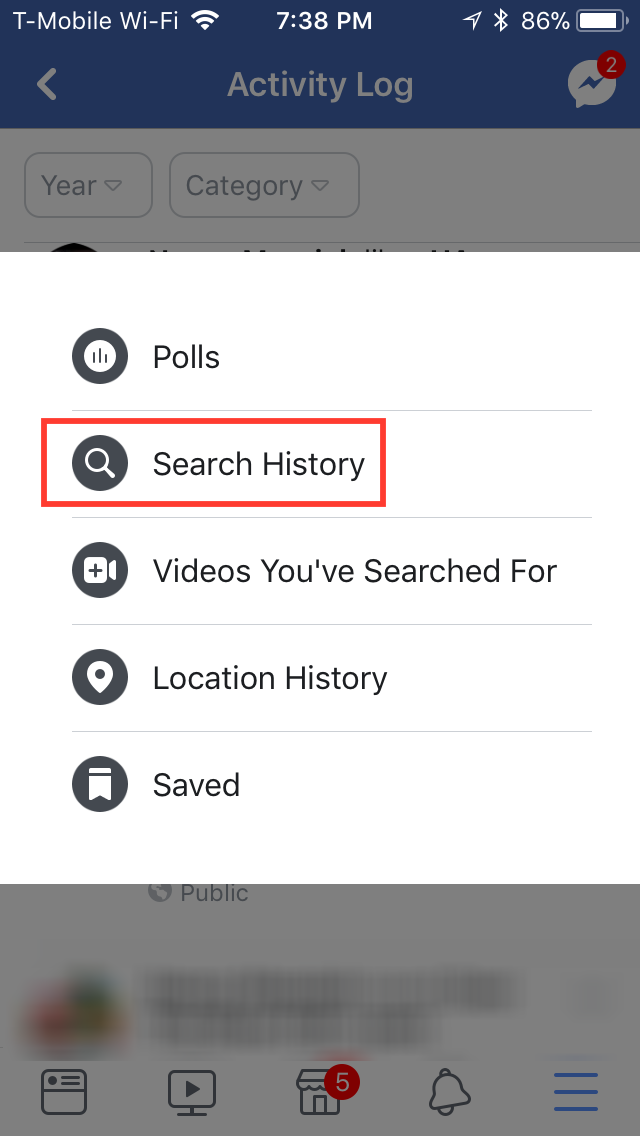
Task: Choose the Location History category
Action: (332, 678)
